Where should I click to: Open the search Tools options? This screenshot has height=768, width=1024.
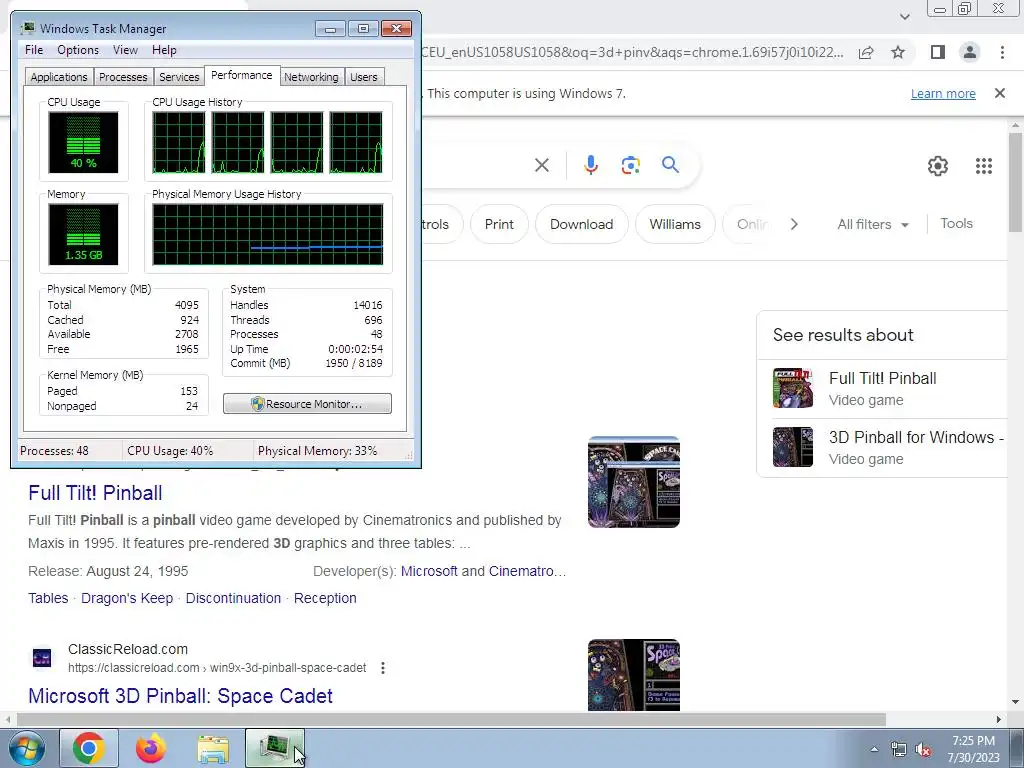956,223
